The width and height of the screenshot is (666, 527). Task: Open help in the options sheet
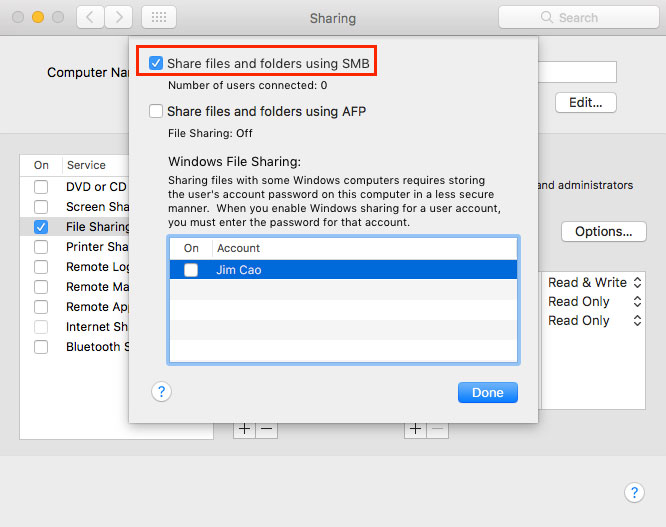click(x=161, y=392)
